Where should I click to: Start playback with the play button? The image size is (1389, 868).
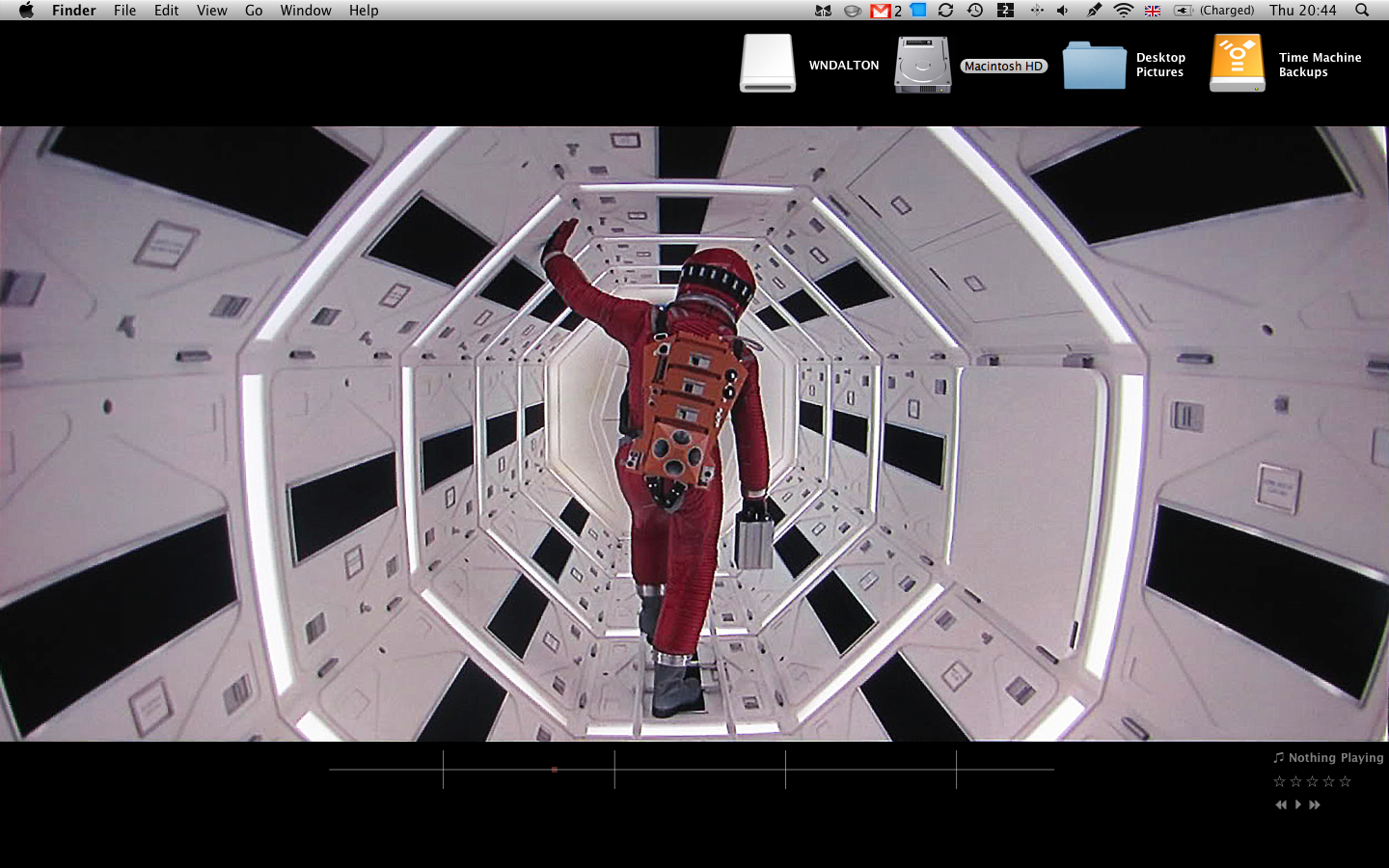pos(1298,804)
